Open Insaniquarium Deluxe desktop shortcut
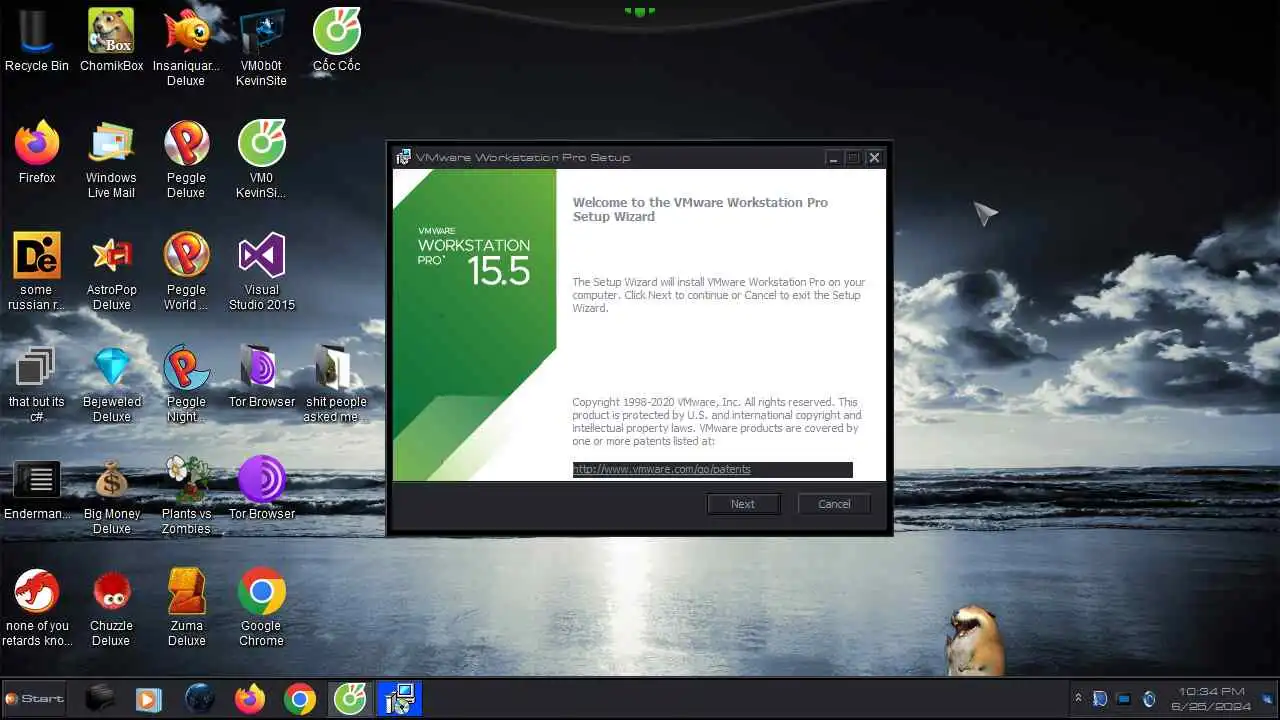 pyautogui.click(x=186, y=48)
